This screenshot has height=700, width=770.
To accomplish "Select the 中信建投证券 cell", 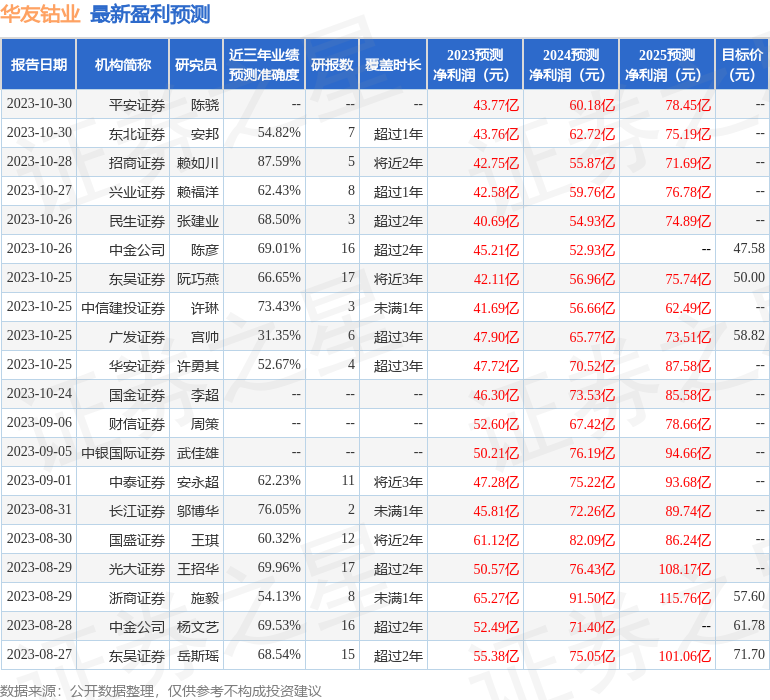I will click(123, 308).
